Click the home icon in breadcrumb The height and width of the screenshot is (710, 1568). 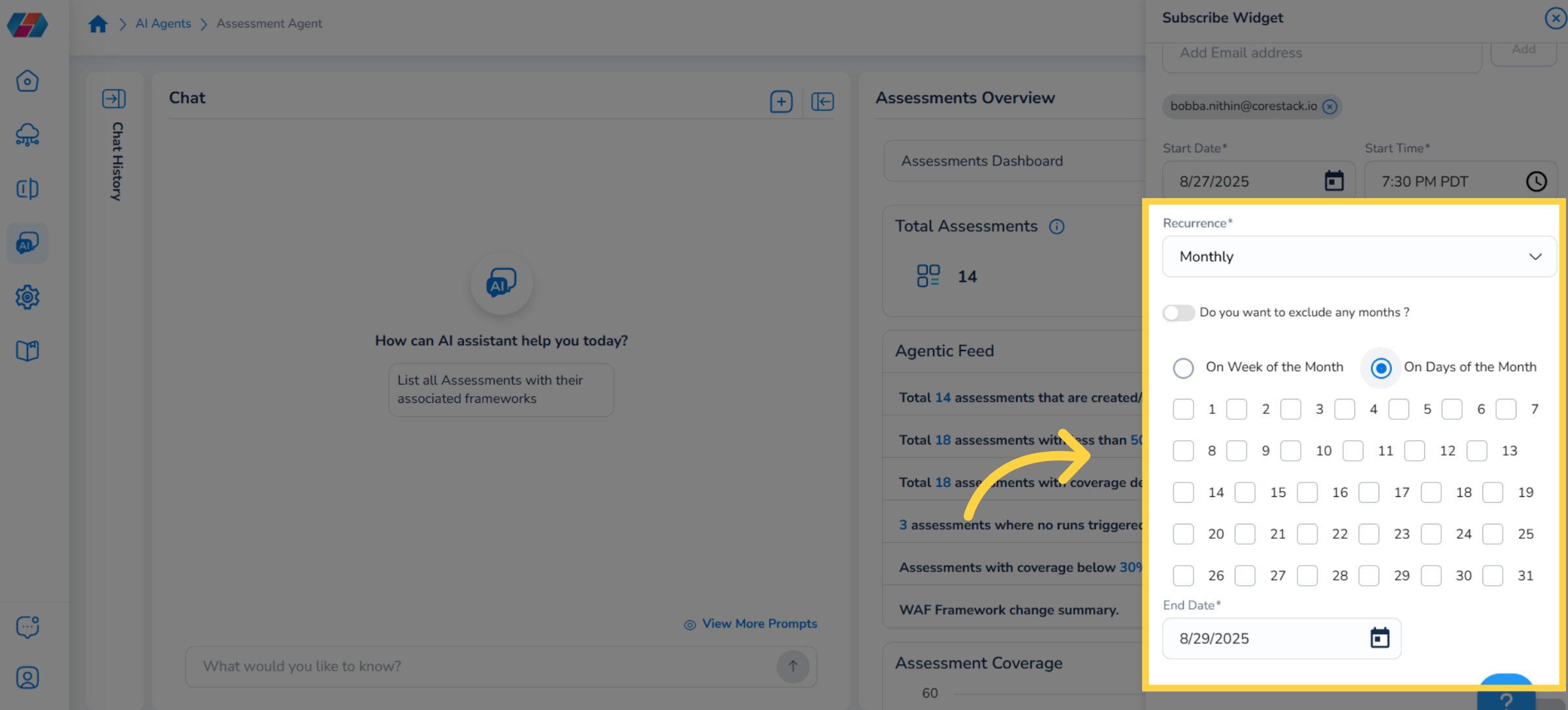coord(98,24)
